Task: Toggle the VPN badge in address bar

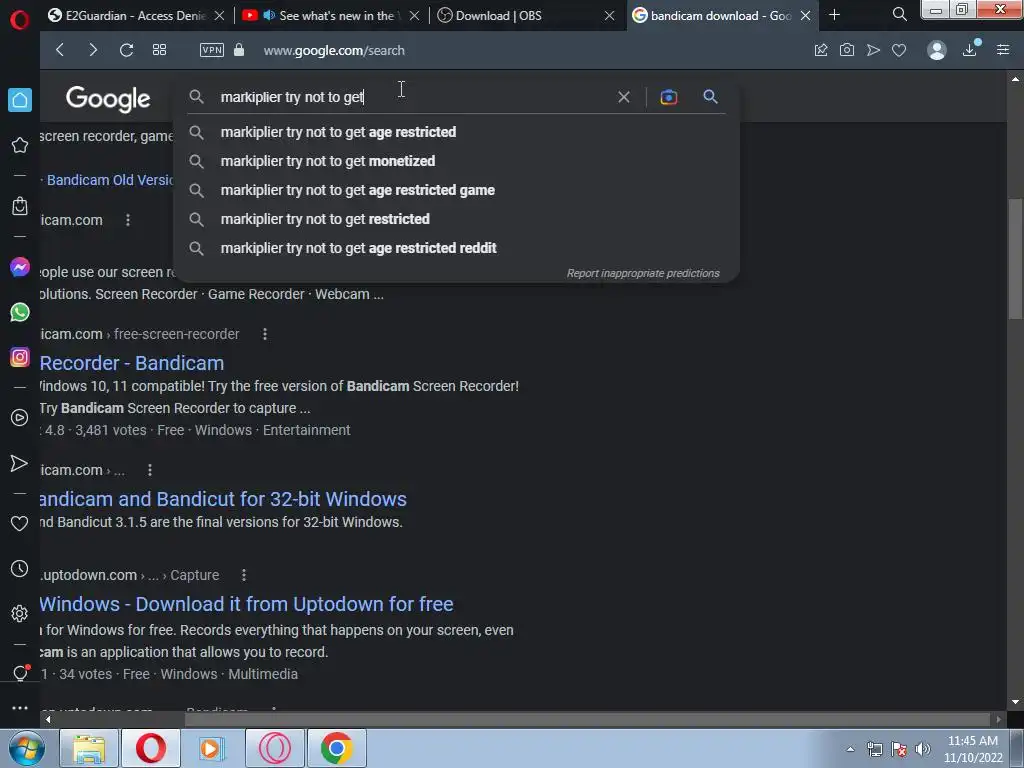Action: pos(212,50)
